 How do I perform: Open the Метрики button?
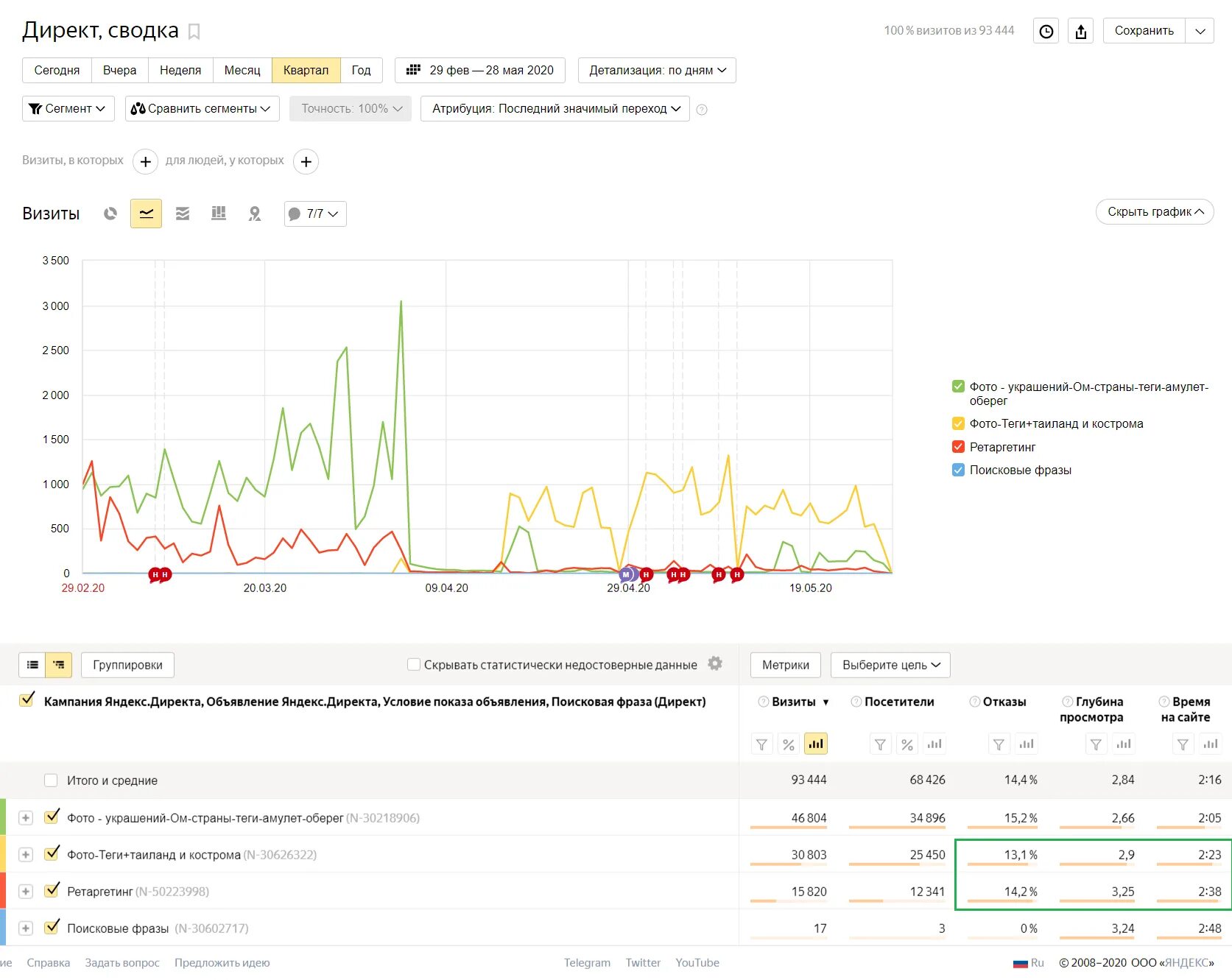coord(785,665)
